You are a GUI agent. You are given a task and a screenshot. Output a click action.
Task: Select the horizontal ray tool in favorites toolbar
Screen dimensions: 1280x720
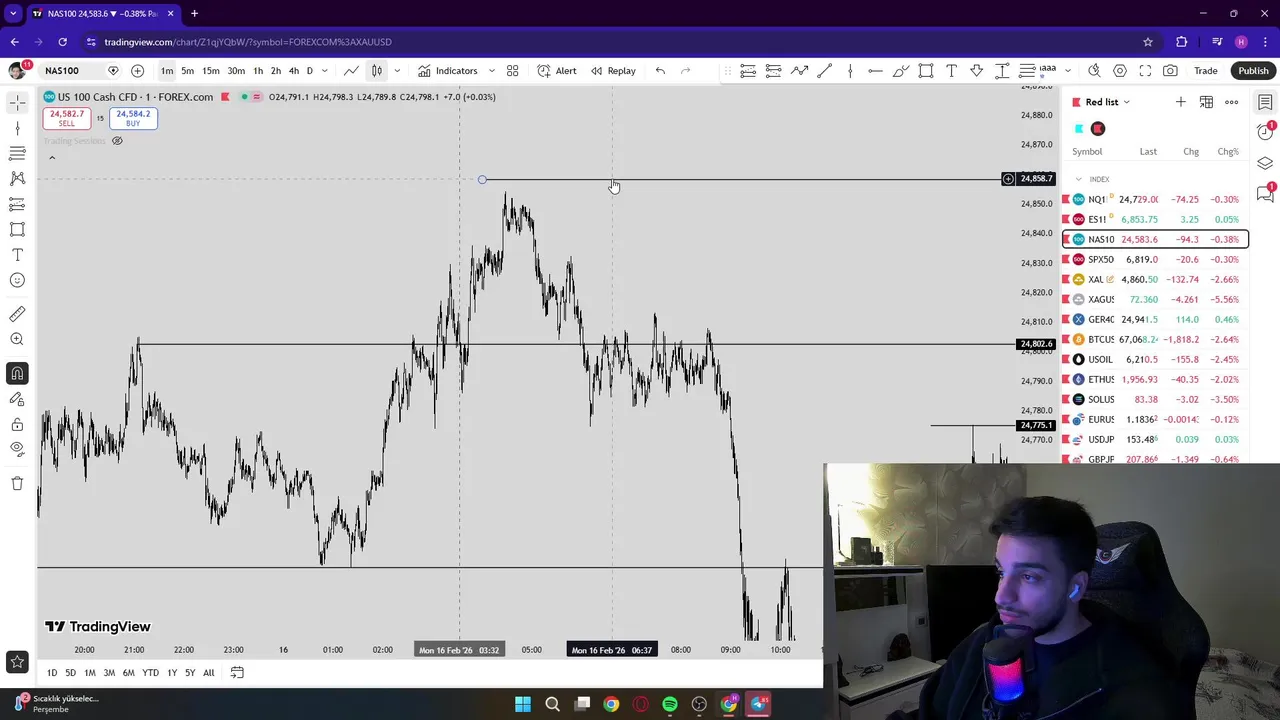875,71
